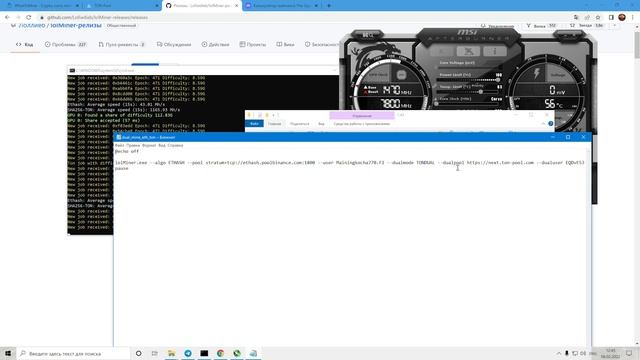Click the Afterburner info (i) button
The image size is (640, 360).
point(495,51)
